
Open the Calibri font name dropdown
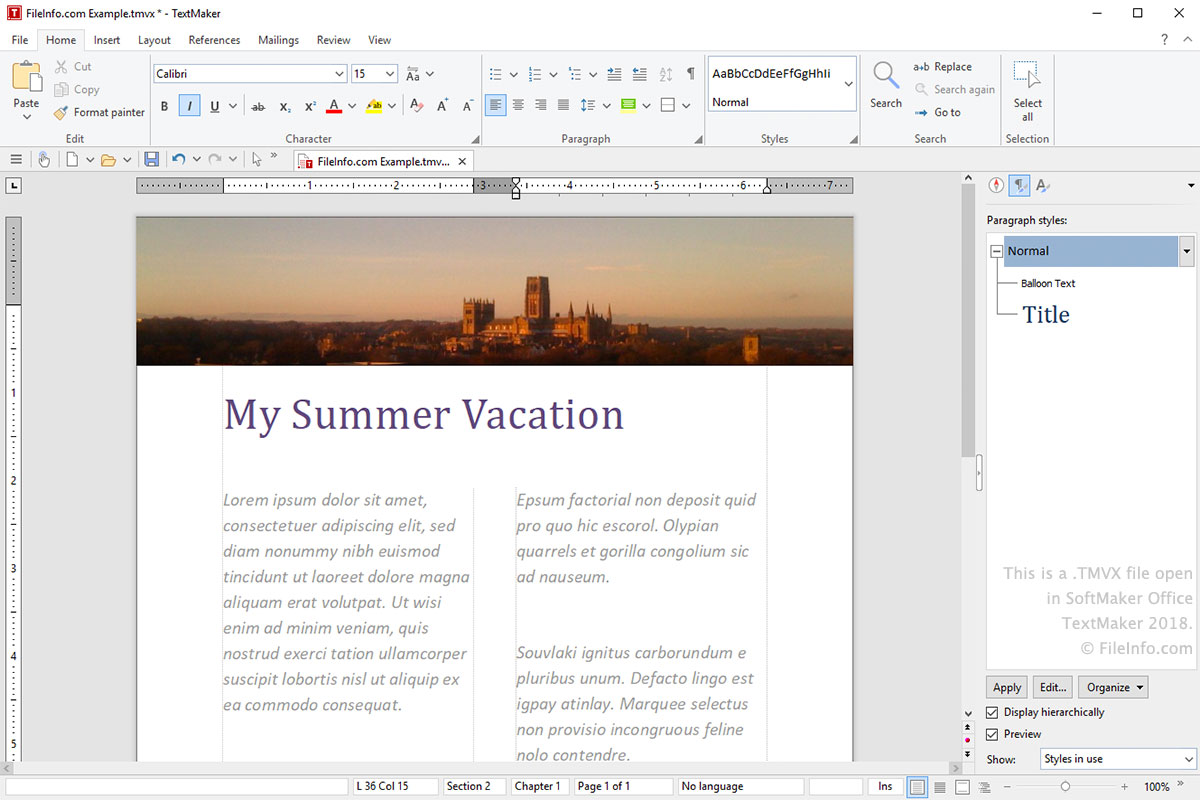pyautogui.click(x=340, y=74)
